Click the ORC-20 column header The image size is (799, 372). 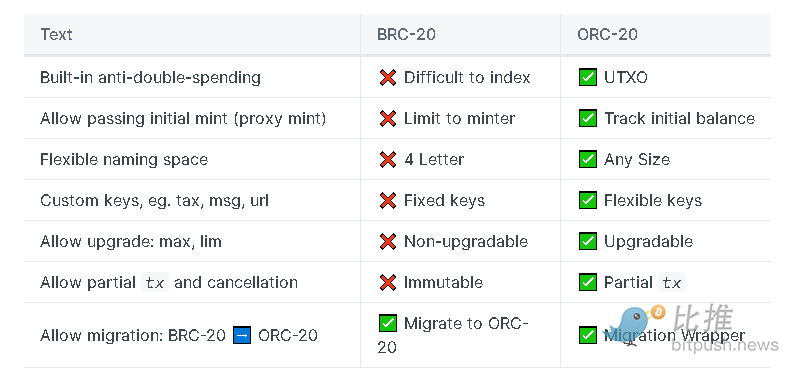pos(607,34)
